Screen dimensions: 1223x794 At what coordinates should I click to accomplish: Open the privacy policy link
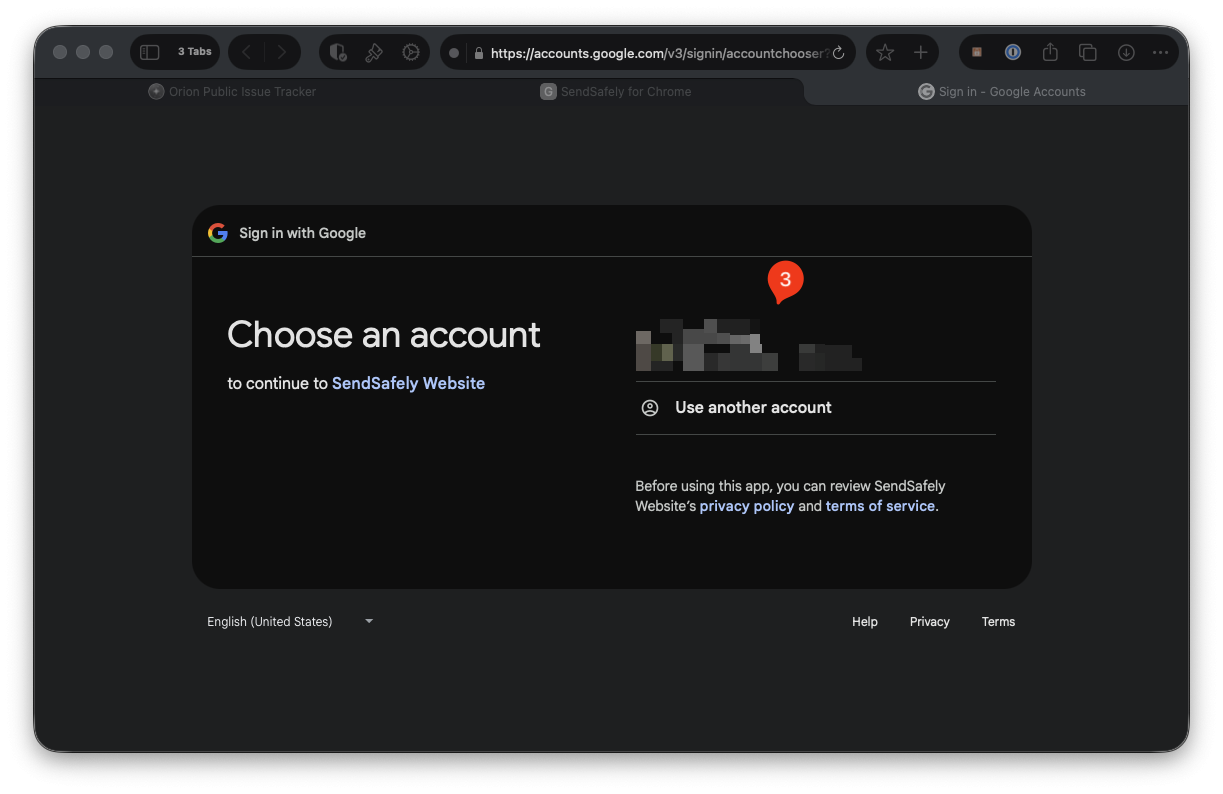(x=746, y=506)
